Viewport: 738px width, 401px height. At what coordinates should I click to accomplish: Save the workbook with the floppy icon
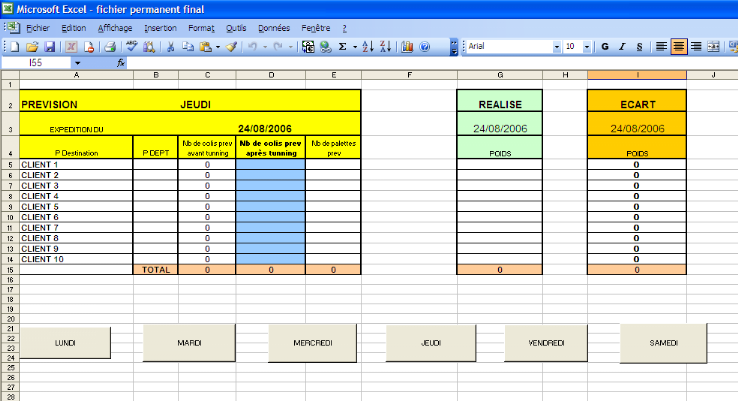[49, 47]
